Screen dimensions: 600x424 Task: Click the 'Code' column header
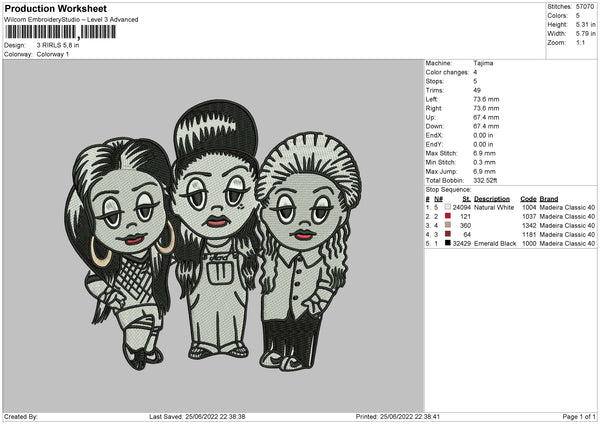point(528,199)
